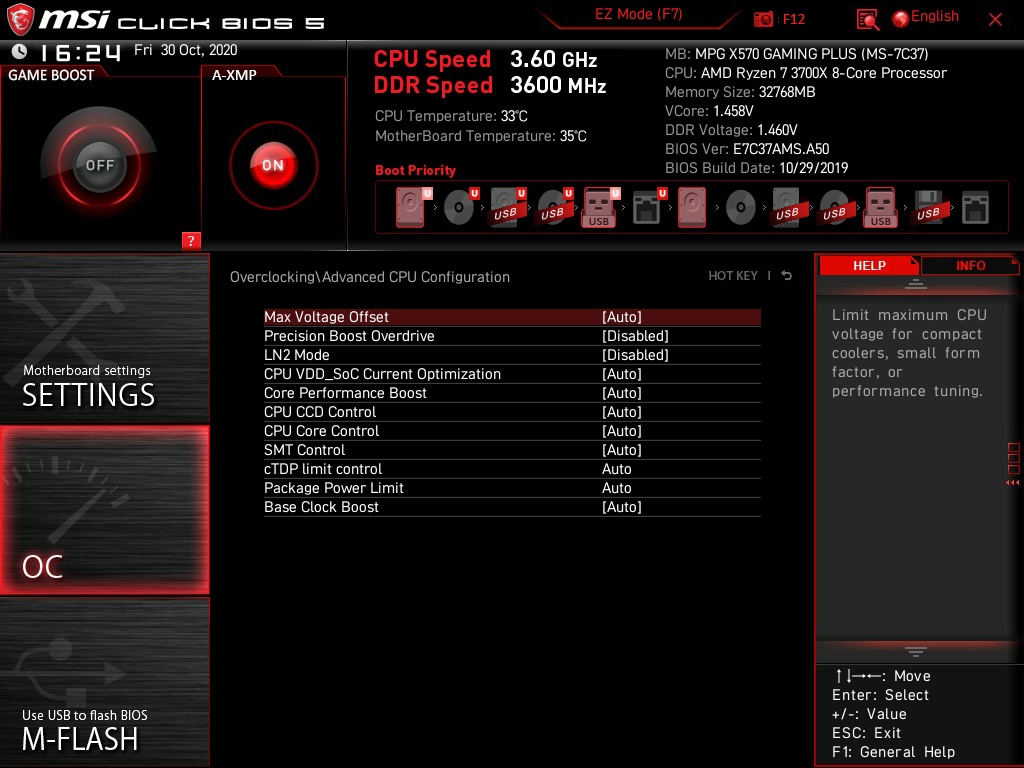Open the Base Clock Boost [Auto] value
Viewport: 1024px width, 768px height.
(x=622, y=507)
